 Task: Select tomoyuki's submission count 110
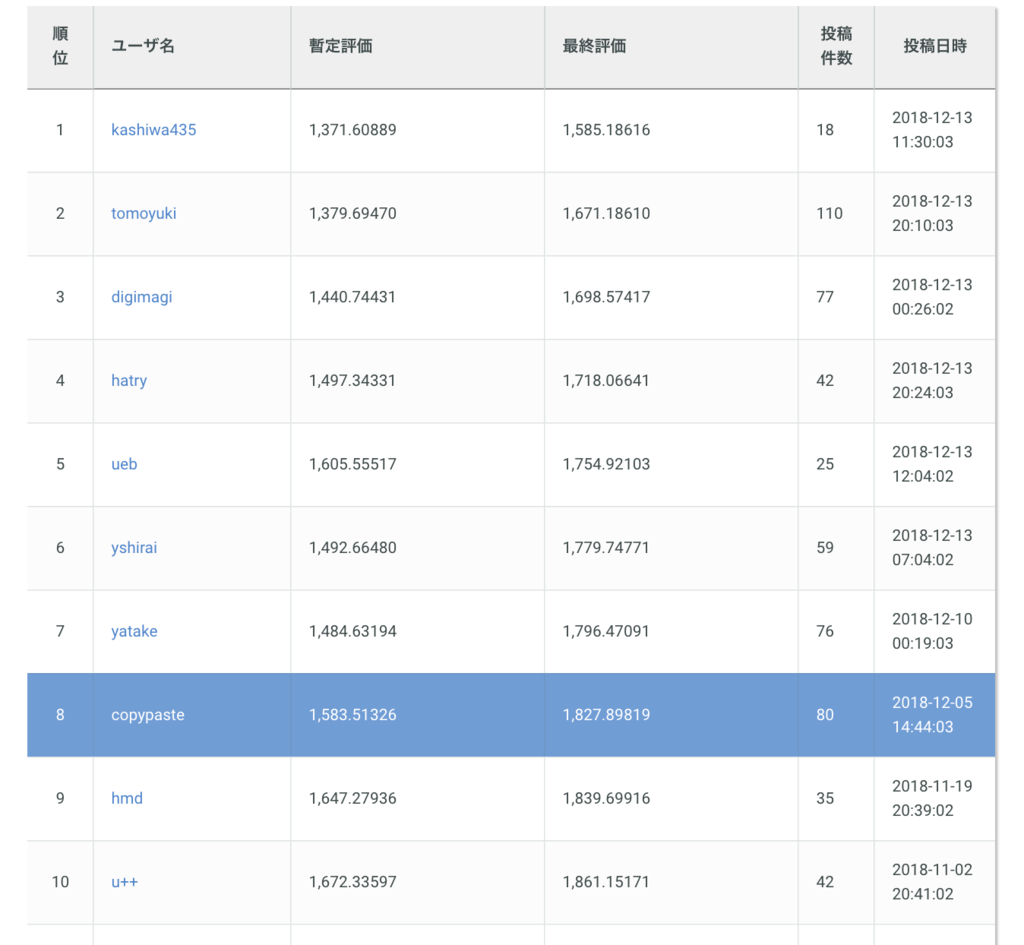click(829, 214)
